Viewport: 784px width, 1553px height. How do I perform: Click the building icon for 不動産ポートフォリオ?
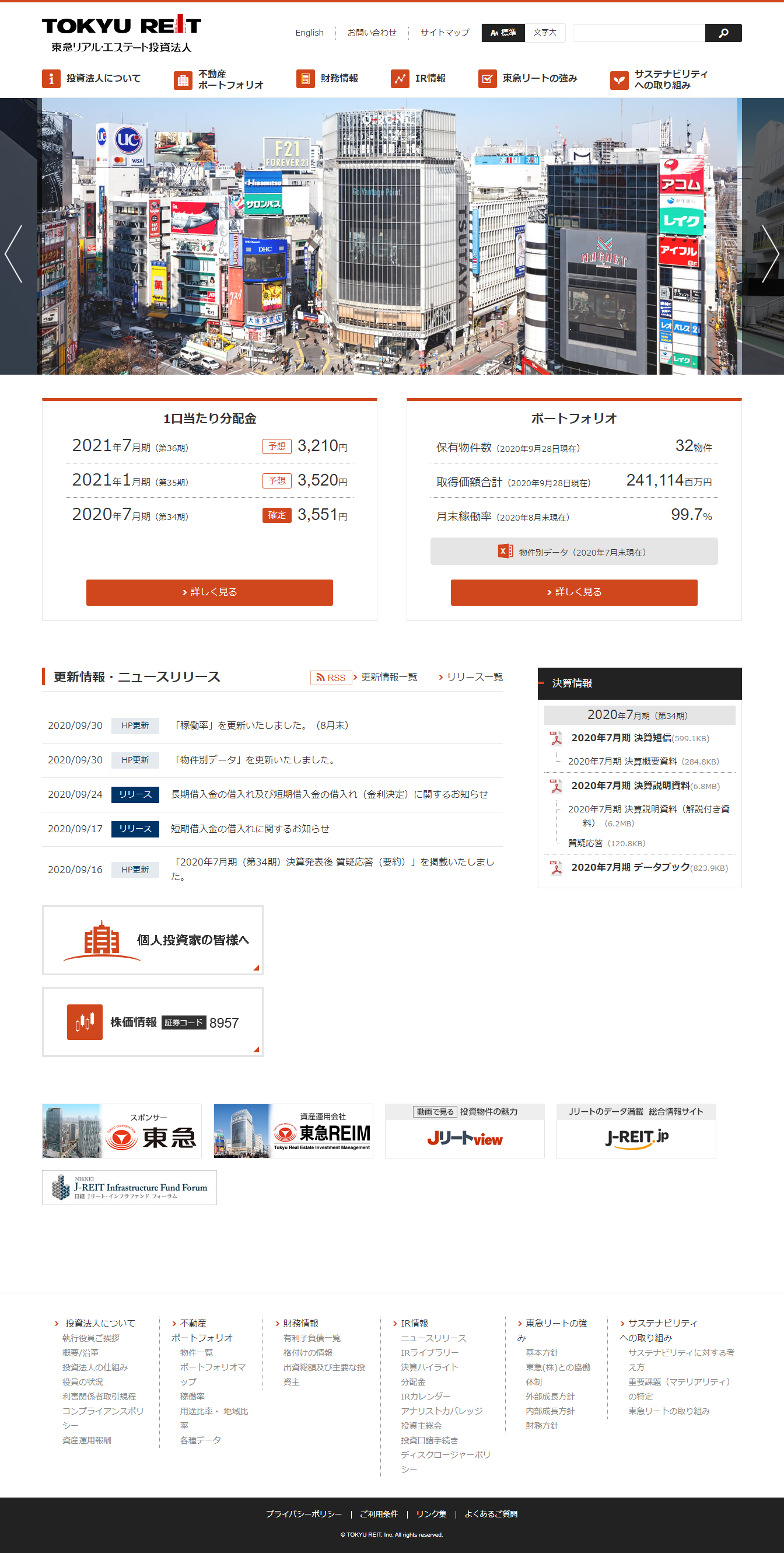pos(183,79)
